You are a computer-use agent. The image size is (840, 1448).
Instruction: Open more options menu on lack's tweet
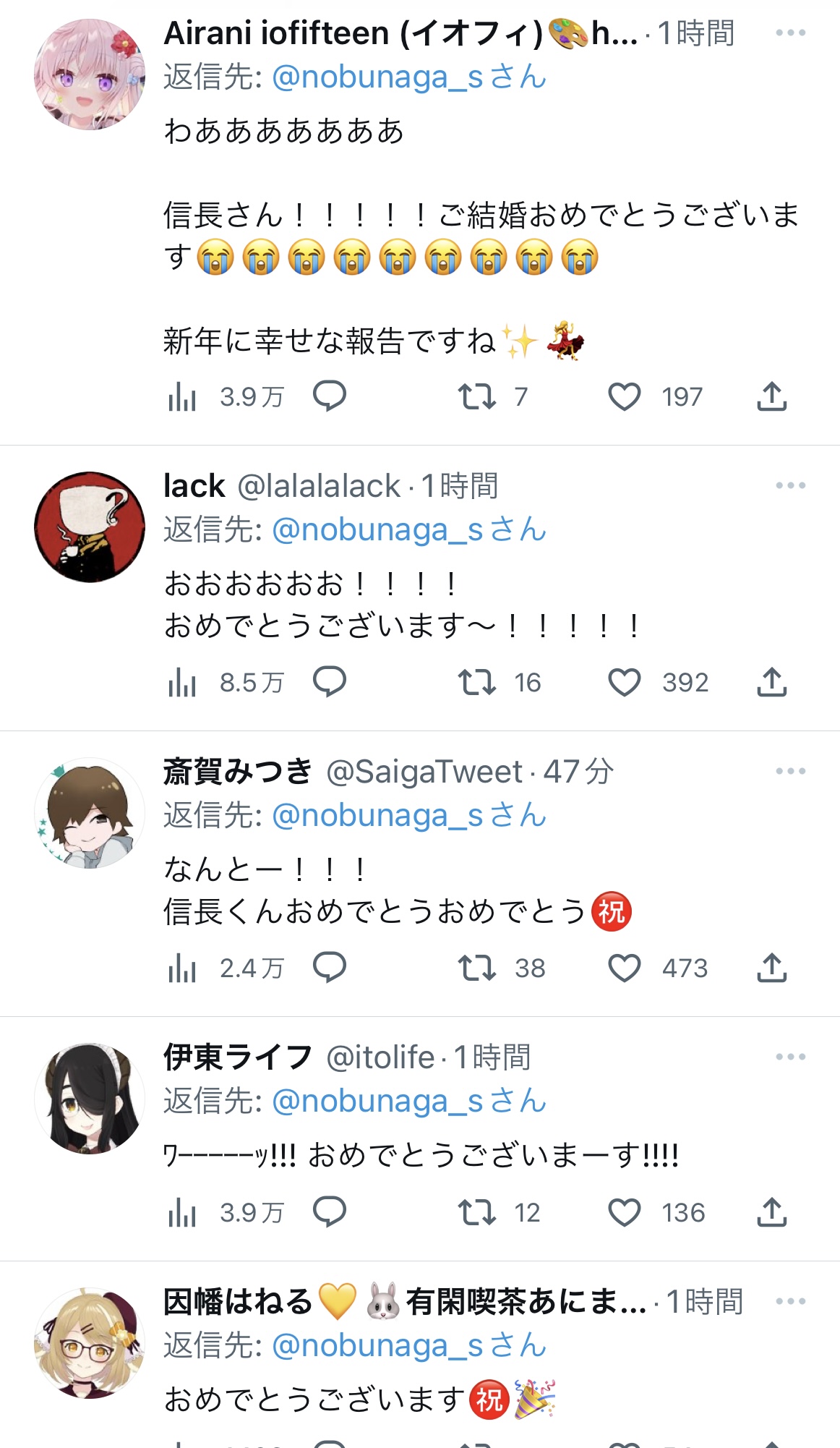[x=790, y=485]
